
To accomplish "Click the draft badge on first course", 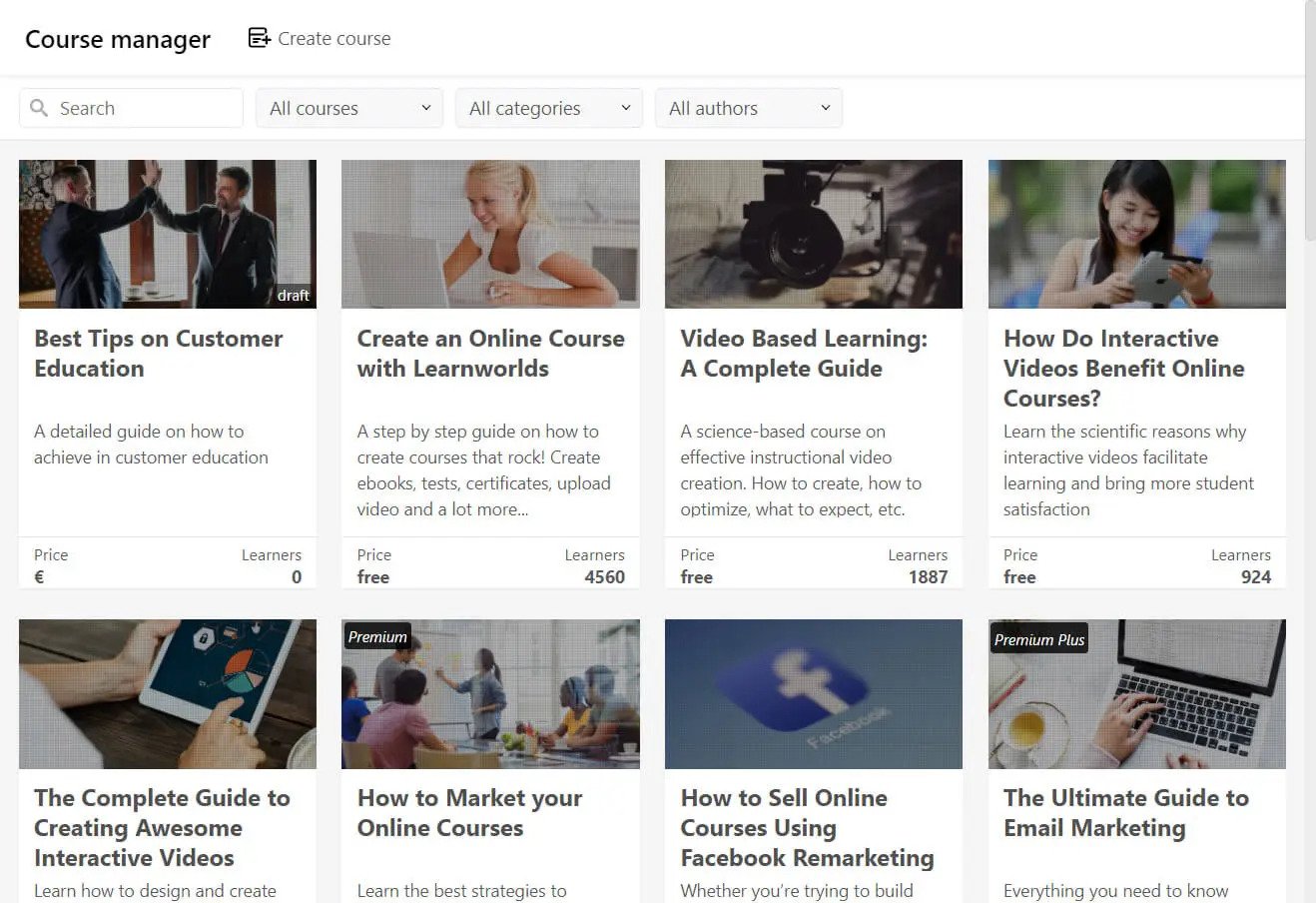I will pos(294,295).
